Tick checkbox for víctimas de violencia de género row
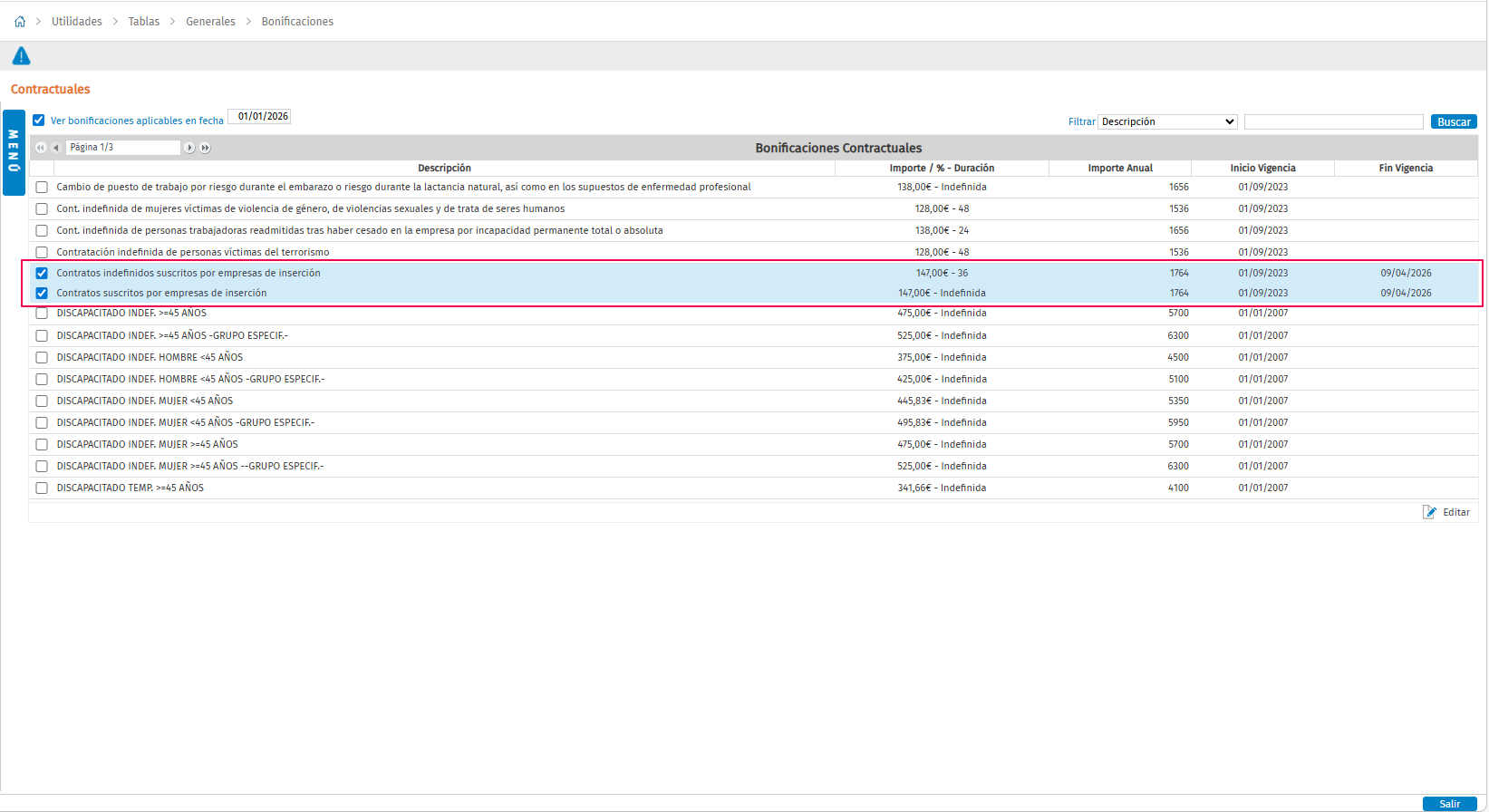 pos(42,209)
